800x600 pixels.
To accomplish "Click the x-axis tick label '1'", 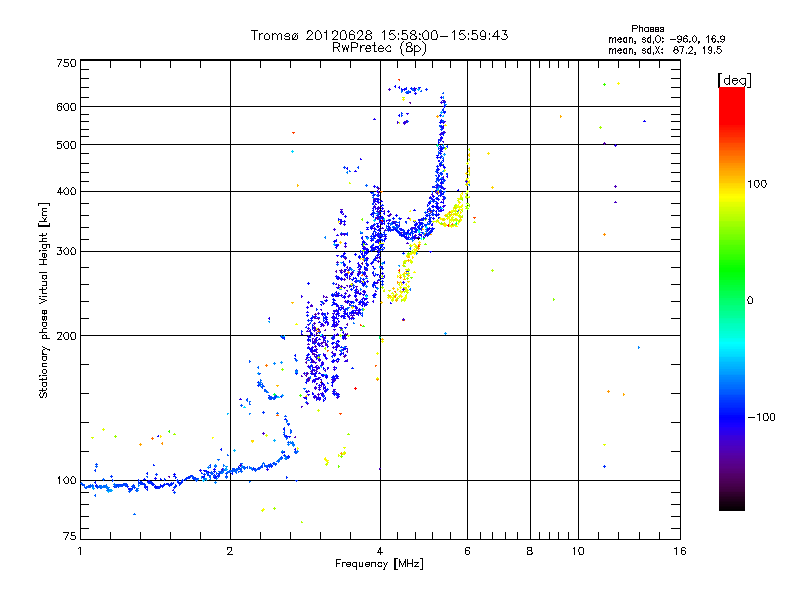I will (x=80, y=551).
